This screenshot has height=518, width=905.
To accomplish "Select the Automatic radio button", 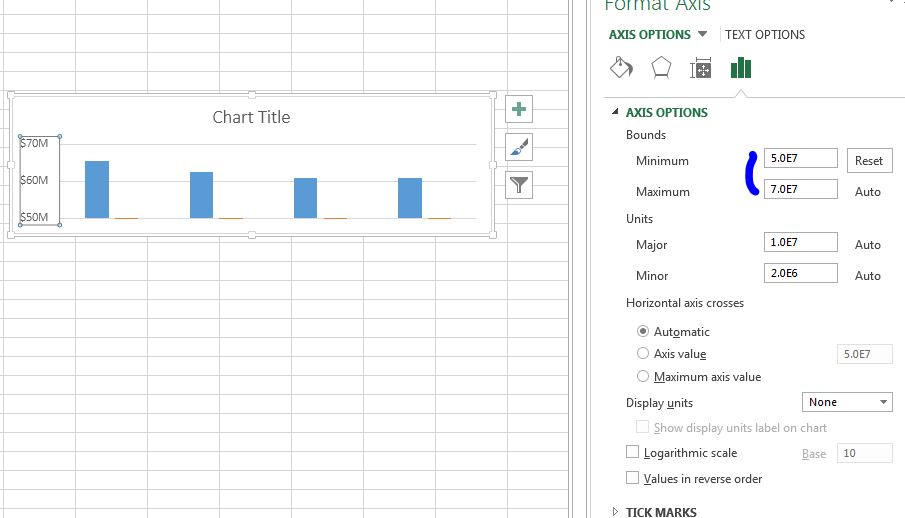I will pyautogui.click(x=643, y=331).
